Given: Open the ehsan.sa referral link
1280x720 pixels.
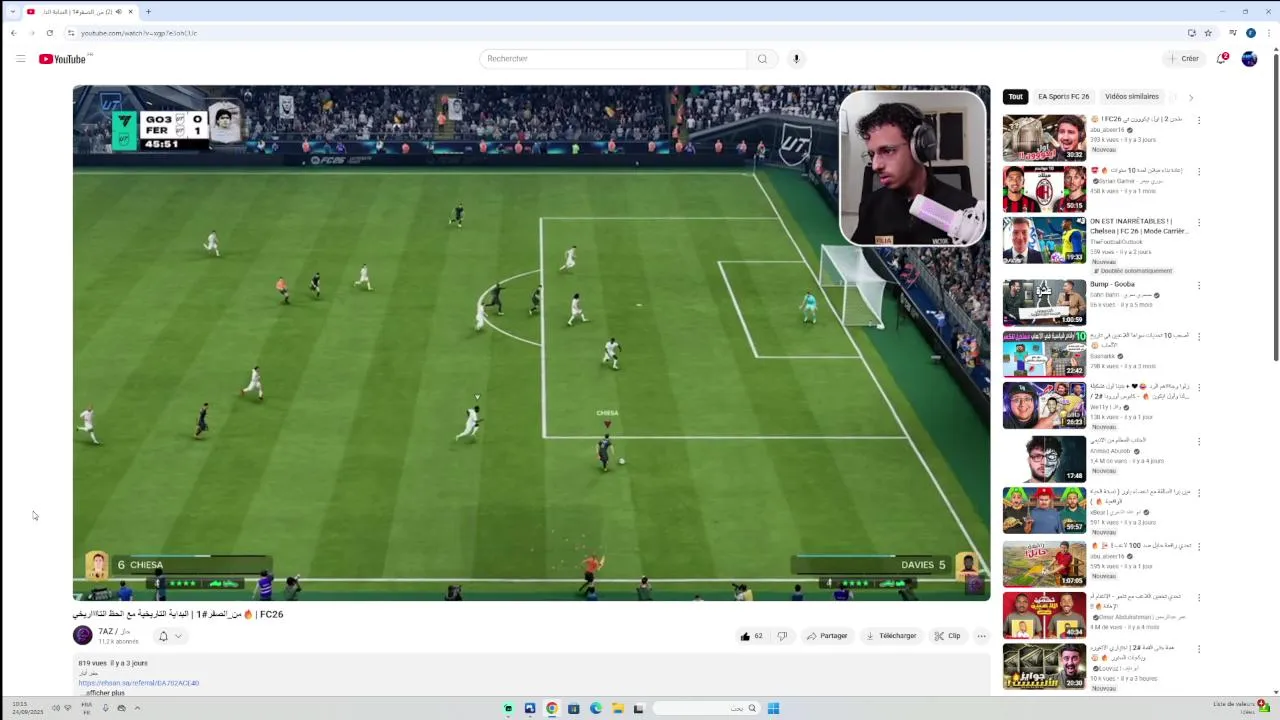Looking at the screenshot, I should (139, 683).
